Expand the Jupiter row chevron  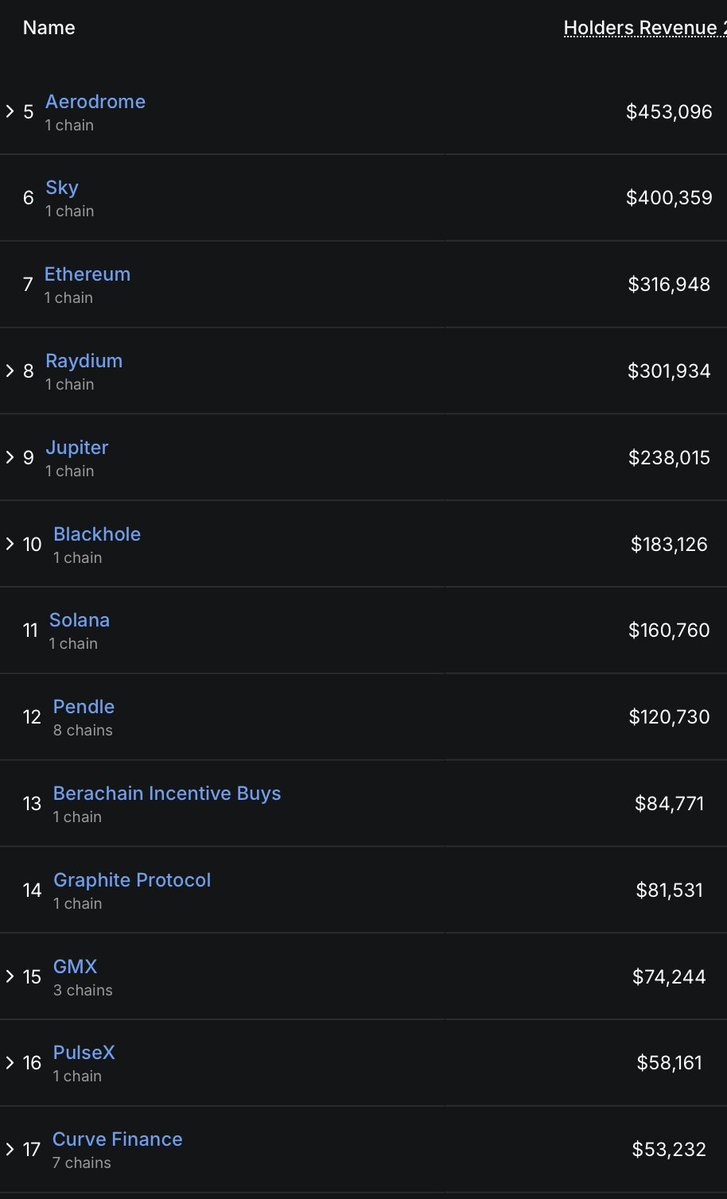[x=10, y=457]
